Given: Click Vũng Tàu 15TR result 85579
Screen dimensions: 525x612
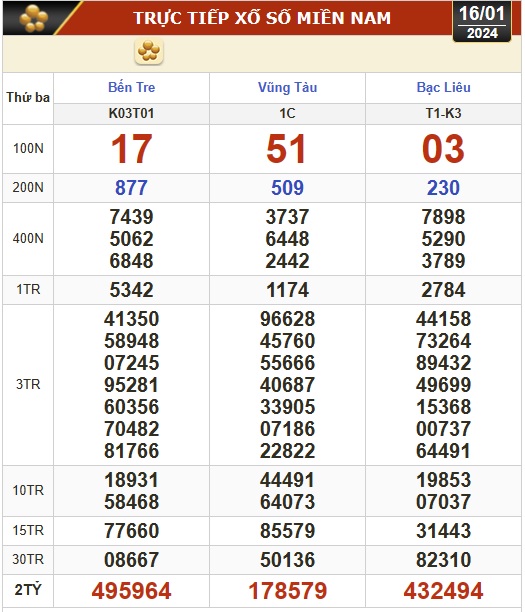Looking at the screenshot, I should tap(287, 531).
